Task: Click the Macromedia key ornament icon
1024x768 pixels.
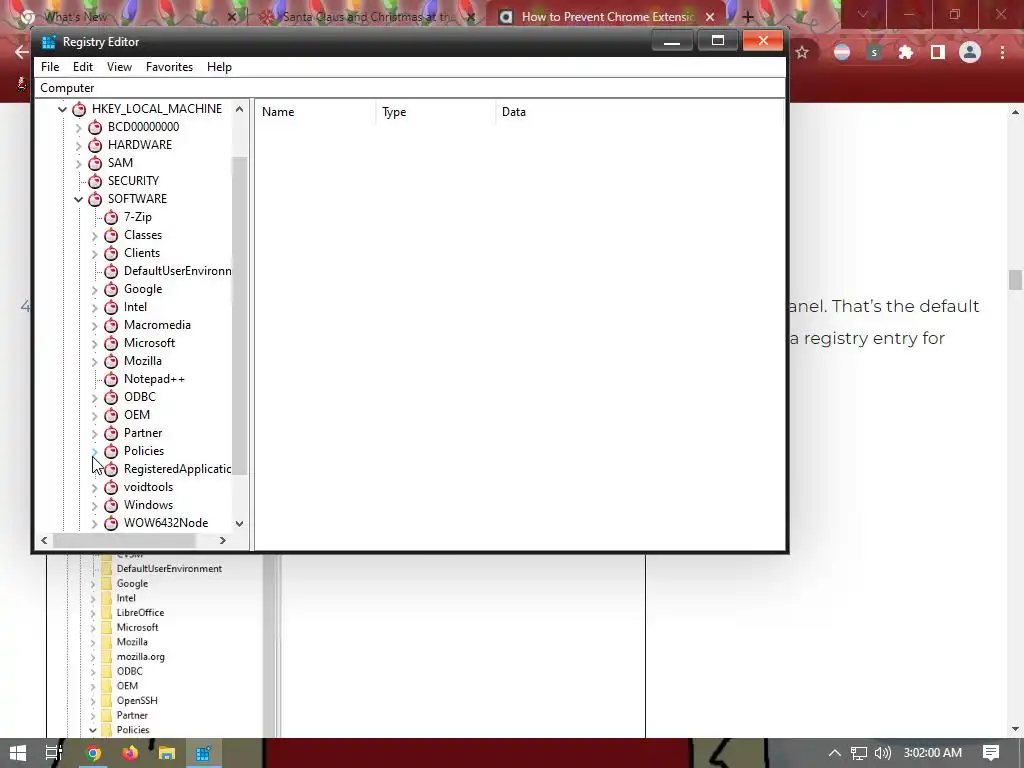Action: click(111, 325)
